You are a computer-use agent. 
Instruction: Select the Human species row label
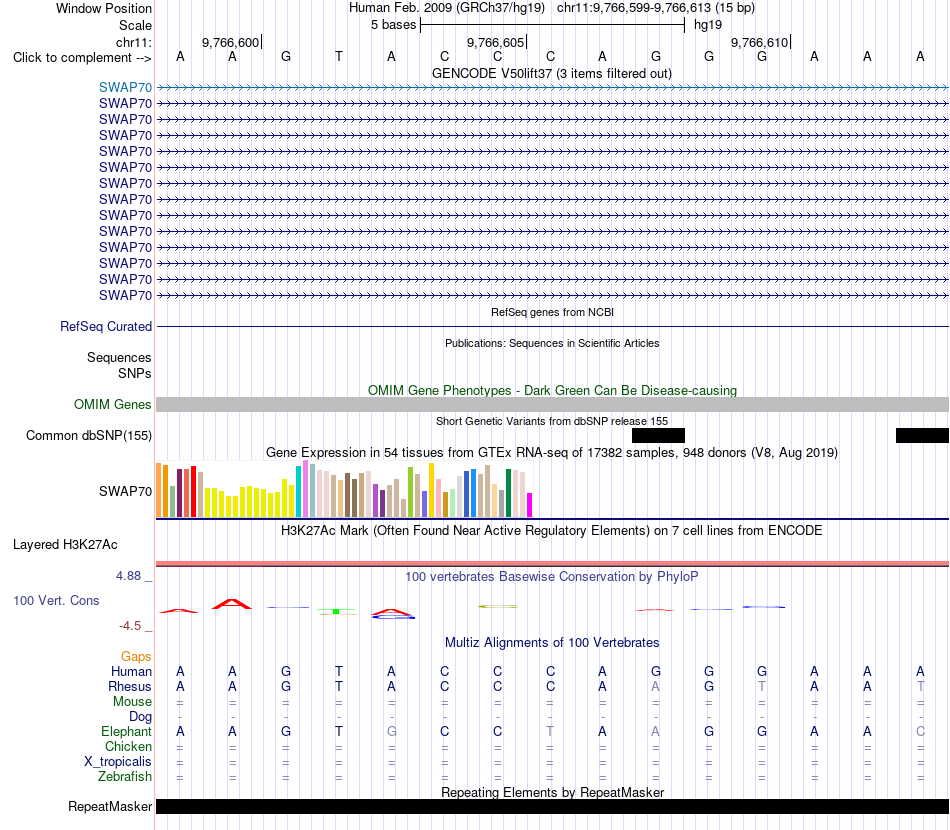click(x=131, y=671)
